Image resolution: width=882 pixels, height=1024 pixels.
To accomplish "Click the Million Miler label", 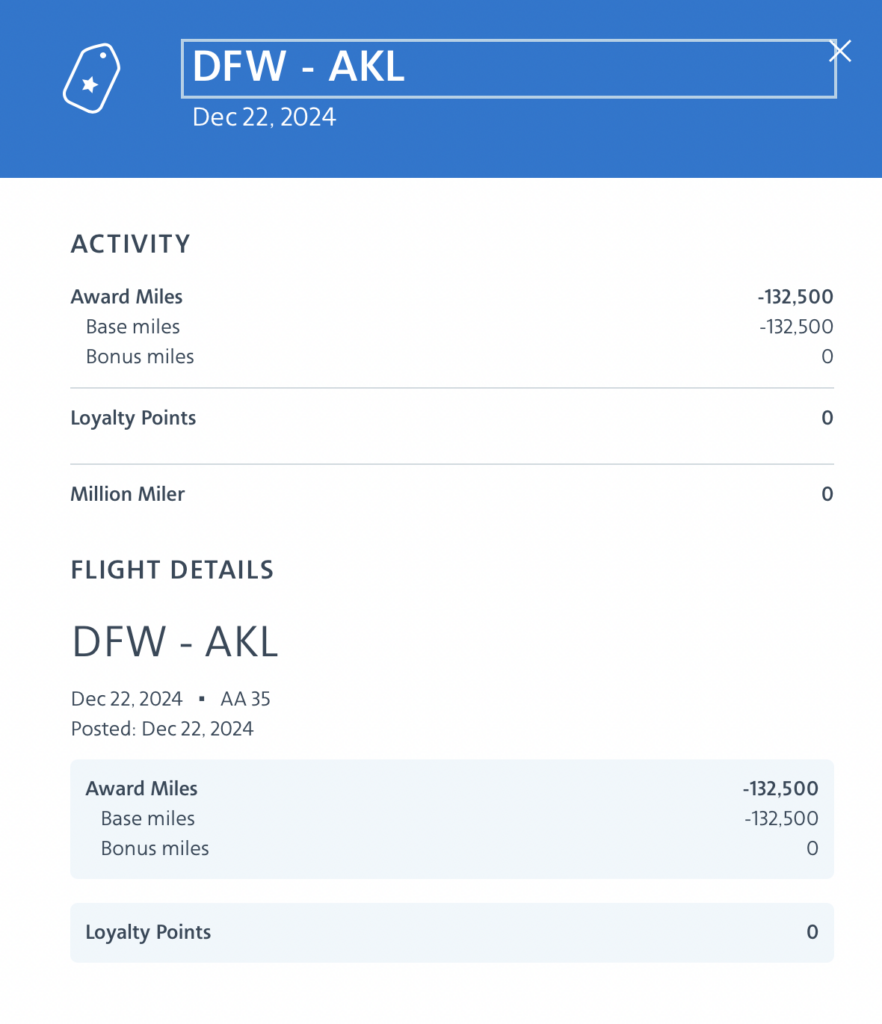I will tap(127, 494).
